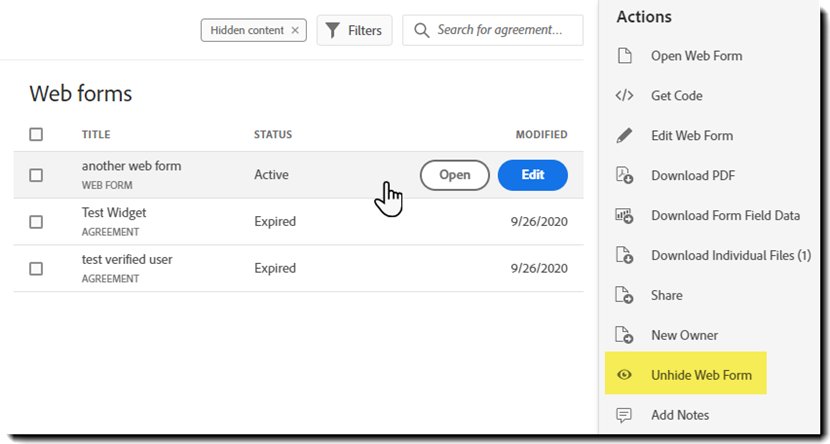This screenshot has height=444, width=830.
Task: Remove the Hidden content filter chip
Action: click(x=295, y=30)
